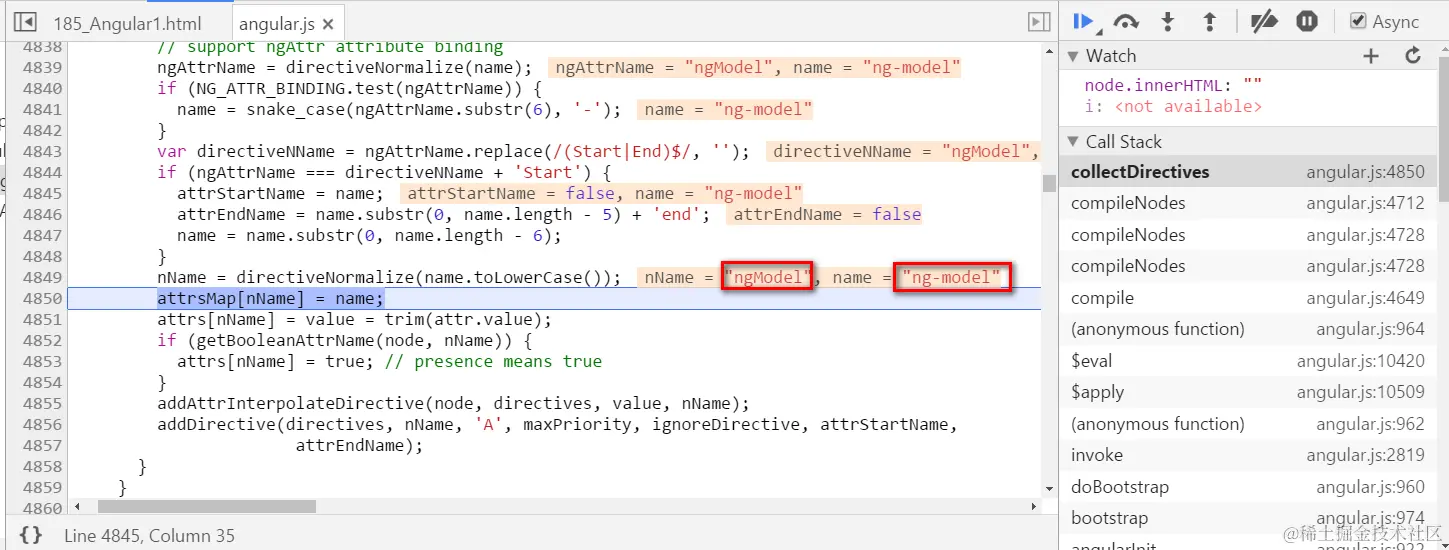Open angular.js:960 source link
This screenshot has width=1449, height=550.
point(1370,487)
